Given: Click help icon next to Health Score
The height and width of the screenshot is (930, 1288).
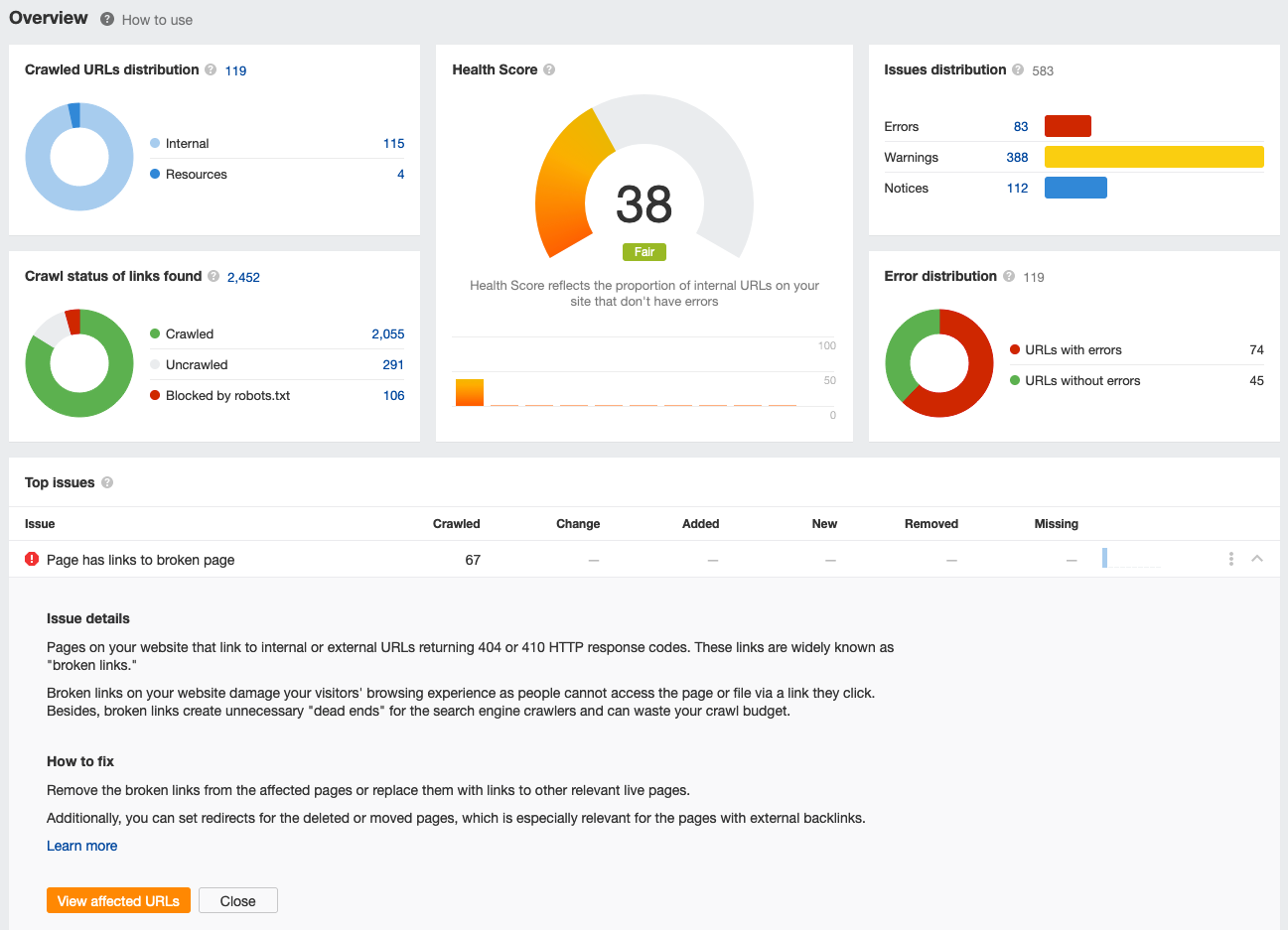Looking at the screenshot, I should (x=549, y=69).
